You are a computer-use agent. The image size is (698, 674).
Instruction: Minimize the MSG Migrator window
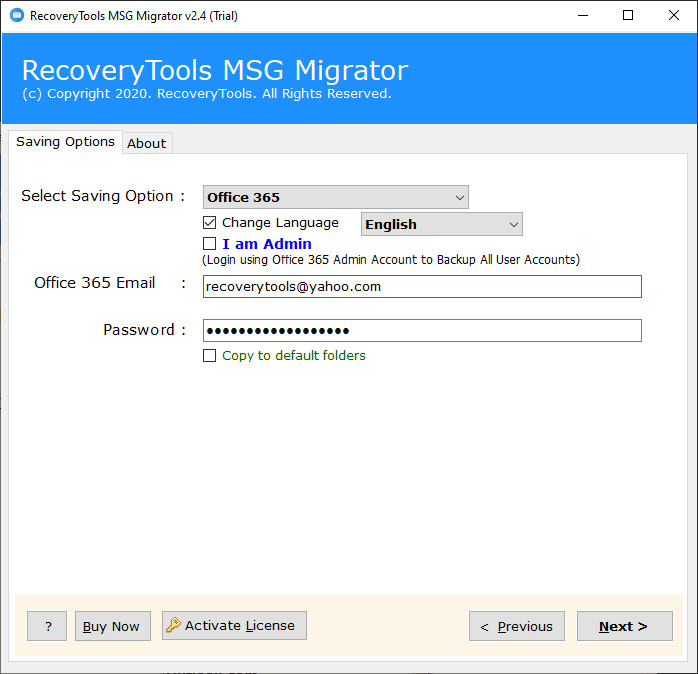tap(583, 16)
